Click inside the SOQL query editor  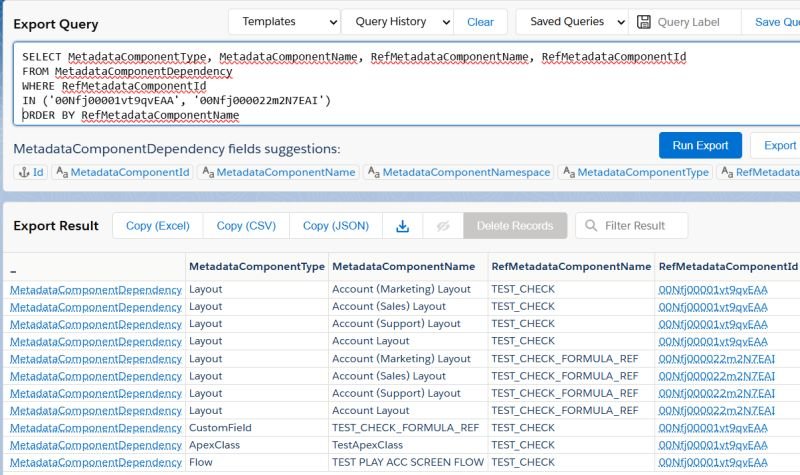click(408, 84)
